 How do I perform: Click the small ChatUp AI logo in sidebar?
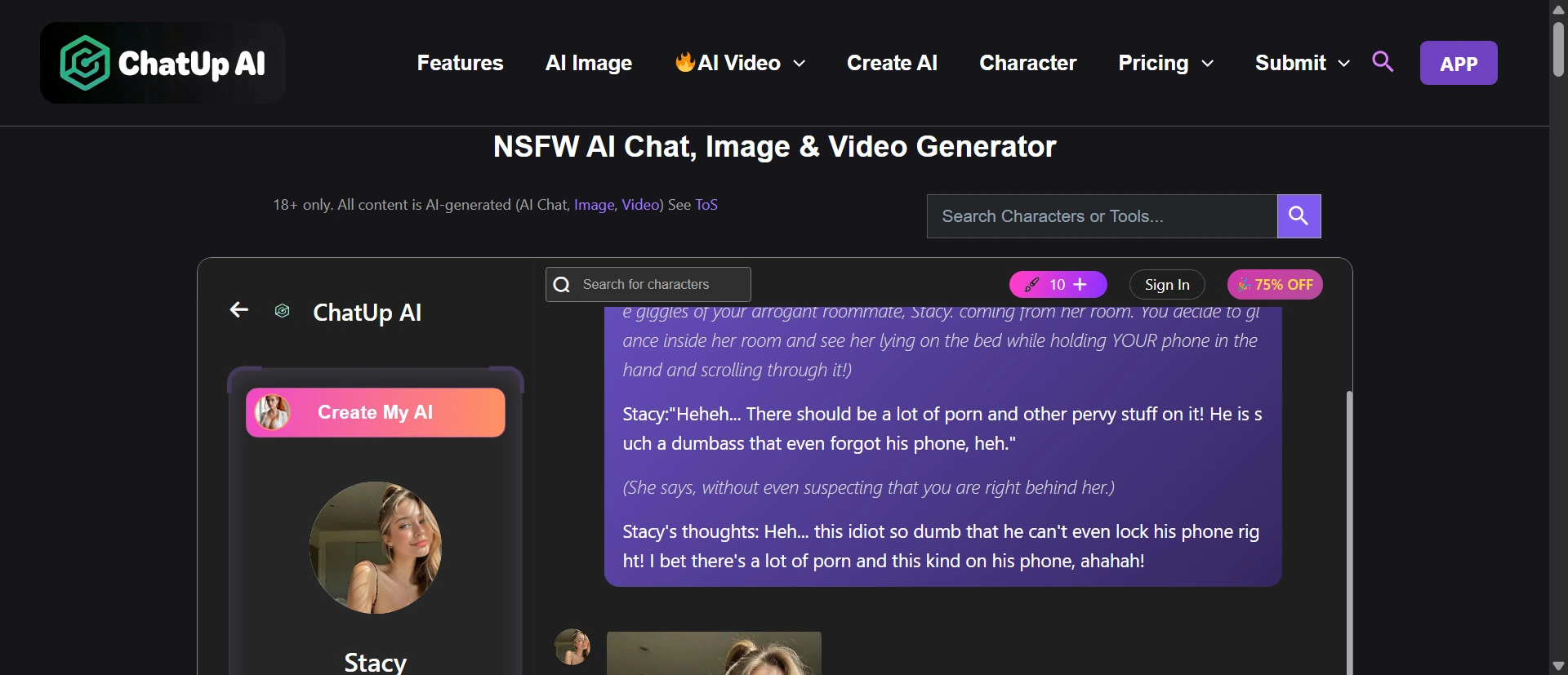pyautogui.click(x=283, y=311)
